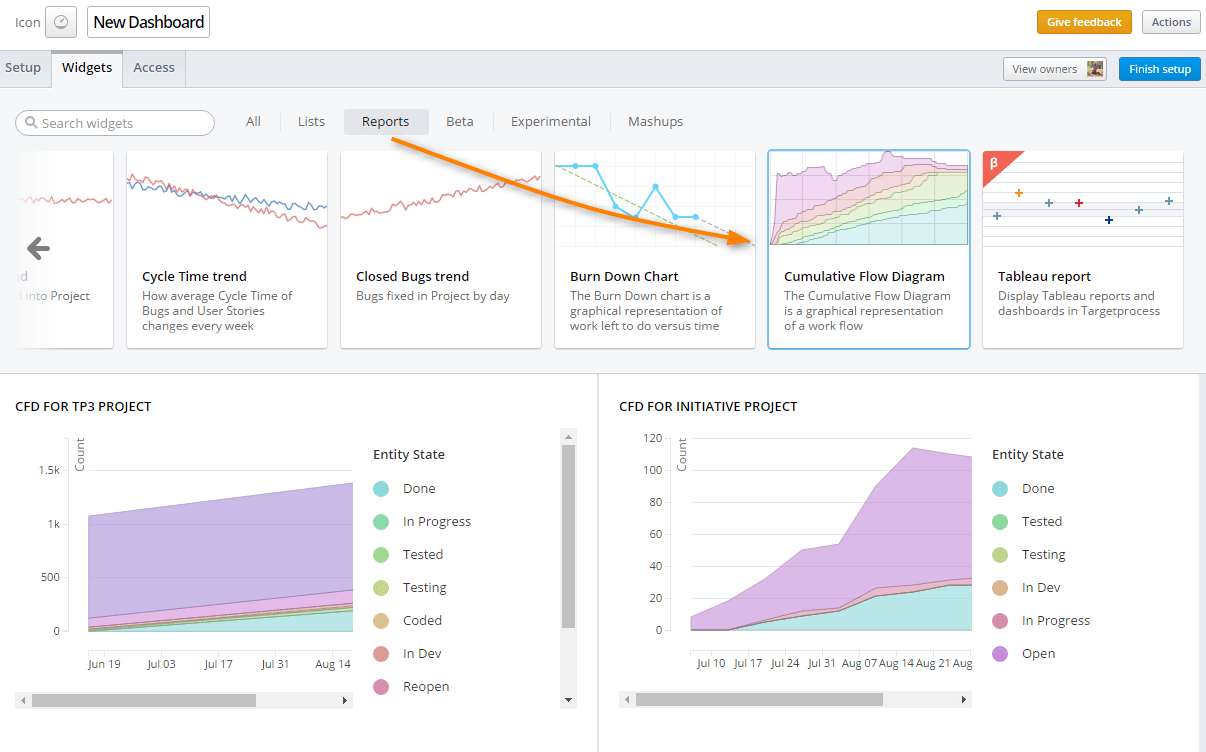Click the avatars icon on the View owners button
Screen dimensions: 1206x752
(1093, 68)
